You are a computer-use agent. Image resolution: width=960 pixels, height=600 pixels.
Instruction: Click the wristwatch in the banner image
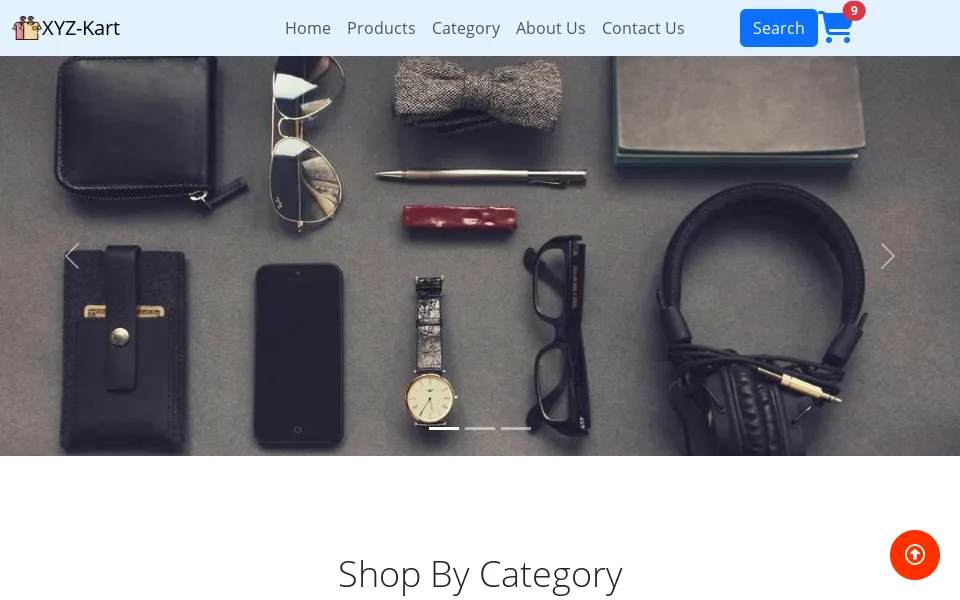click(x=430, y=352)
